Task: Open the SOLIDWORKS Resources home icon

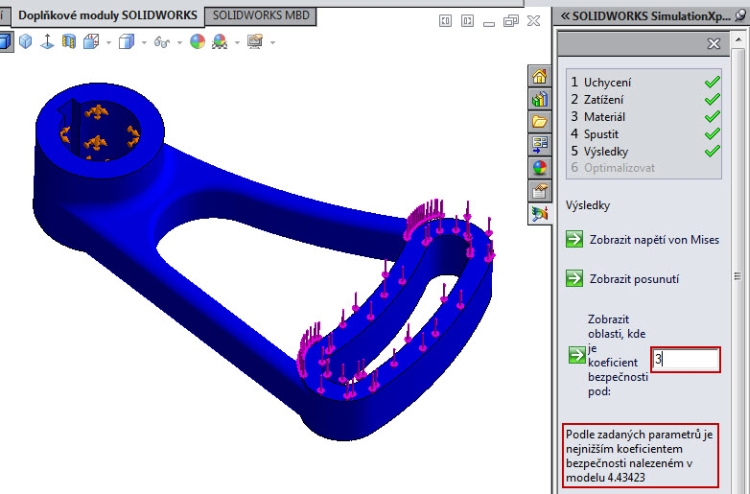Action: [540, 76]
